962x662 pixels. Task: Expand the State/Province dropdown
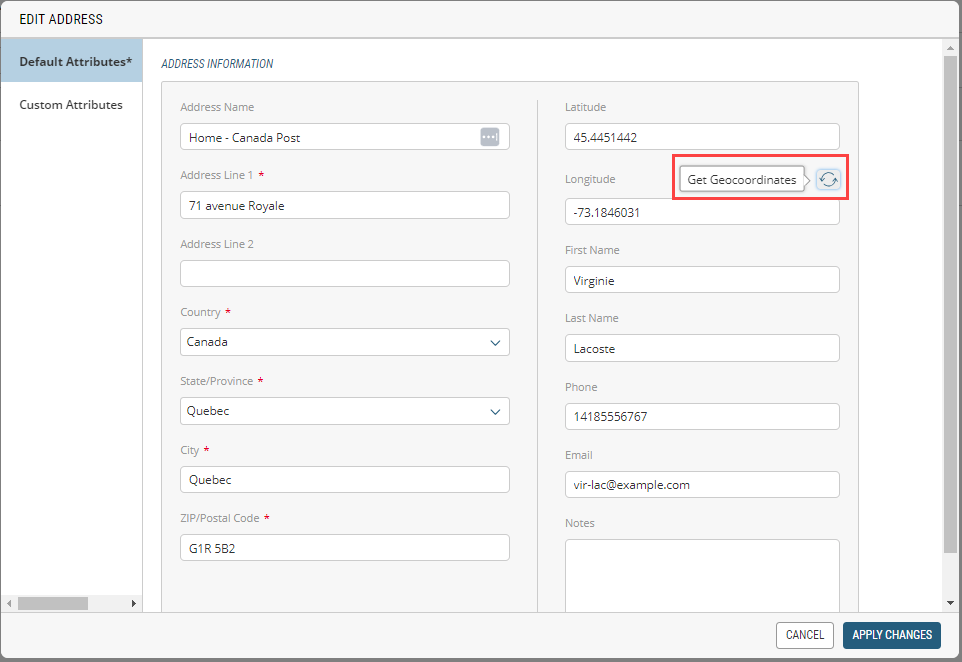[344, 411]
